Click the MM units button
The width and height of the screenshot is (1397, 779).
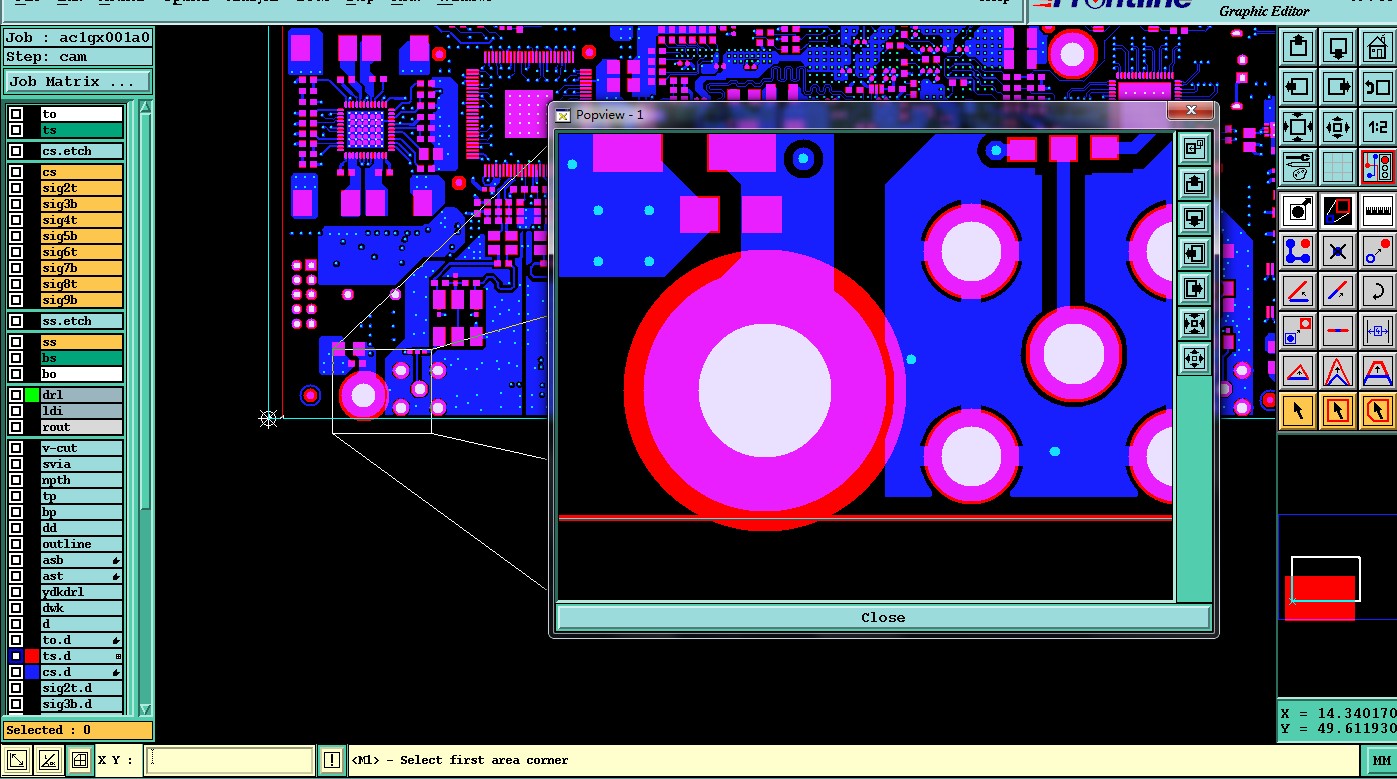point(1381,761)
